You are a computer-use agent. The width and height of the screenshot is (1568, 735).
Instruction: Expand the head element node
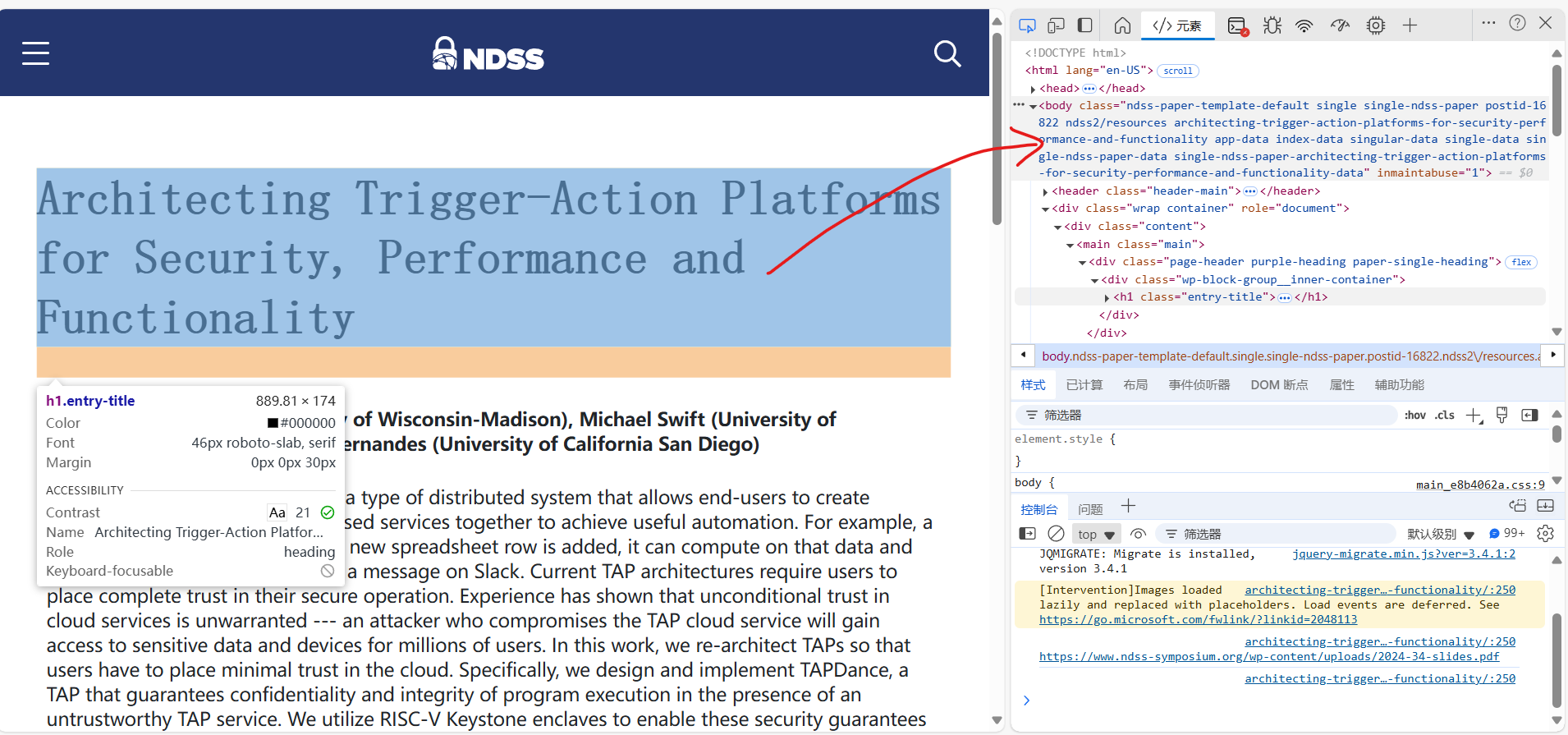[1033, 89]
